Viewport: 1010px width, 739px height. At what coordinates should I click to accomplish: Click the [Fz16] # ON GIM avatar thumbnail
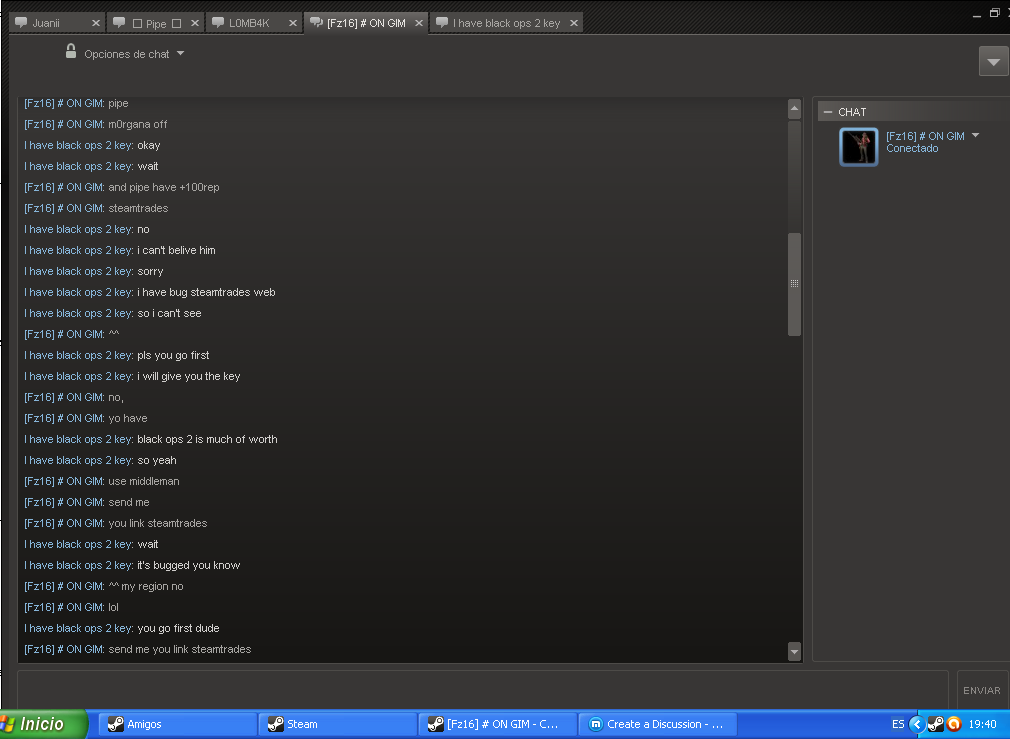pos(859,147)
